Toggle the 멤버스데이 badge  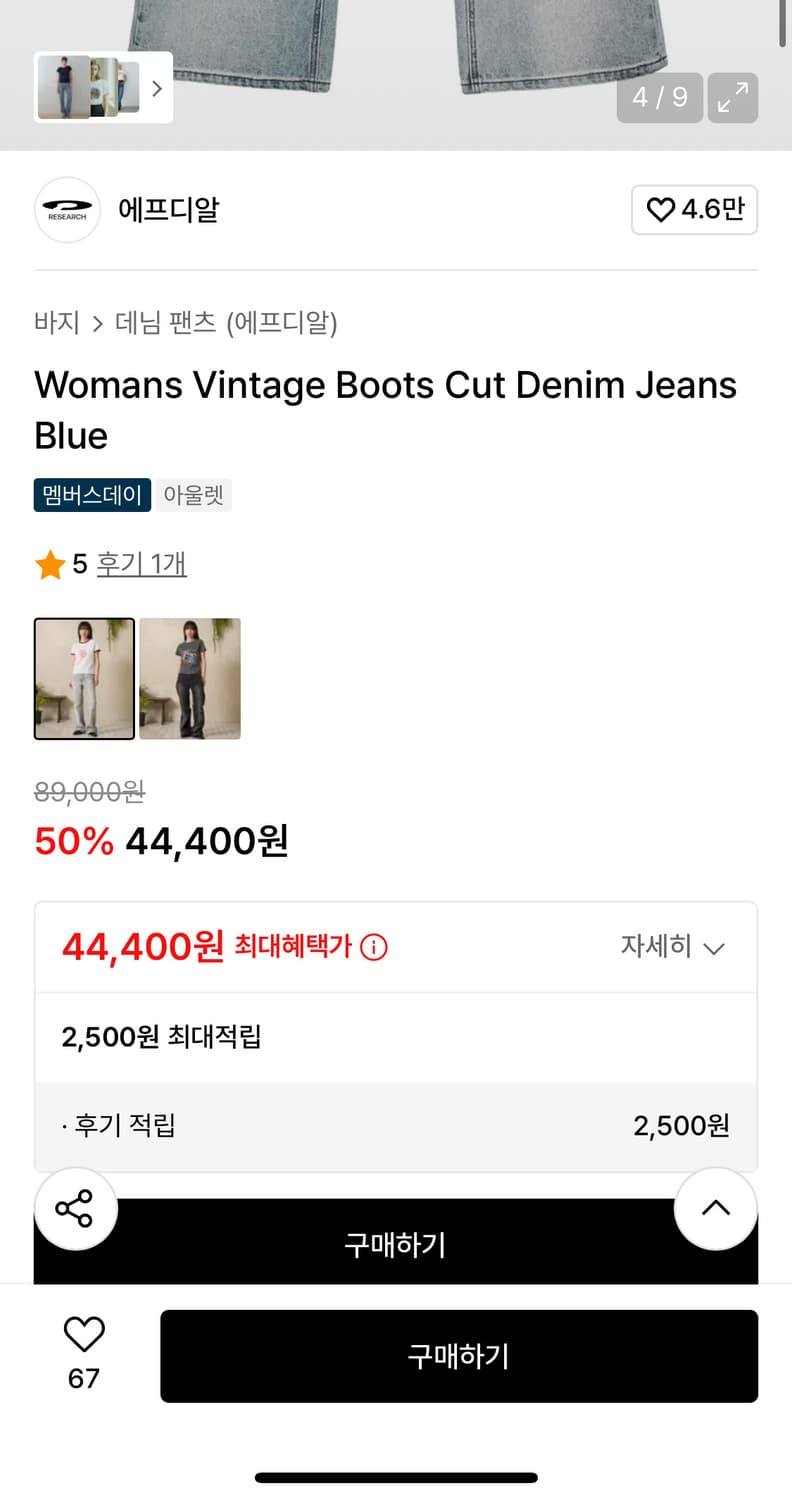[91, 494]
